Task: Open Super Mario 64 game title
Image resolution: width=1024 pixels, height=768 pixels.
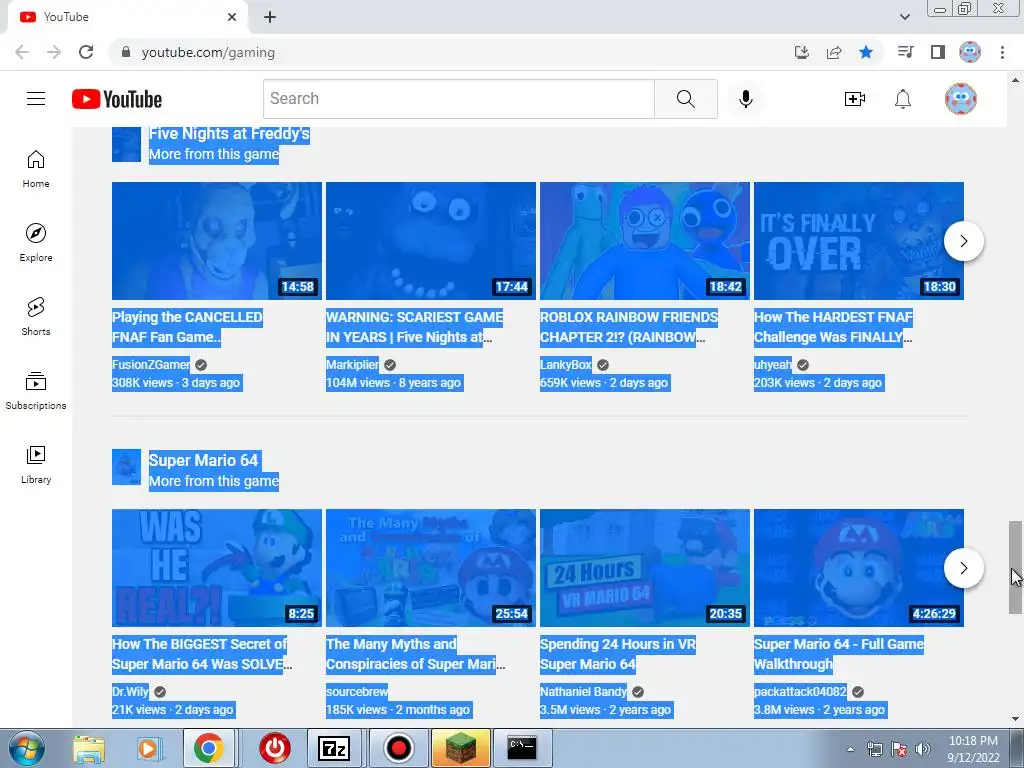Action: (204, 460)
